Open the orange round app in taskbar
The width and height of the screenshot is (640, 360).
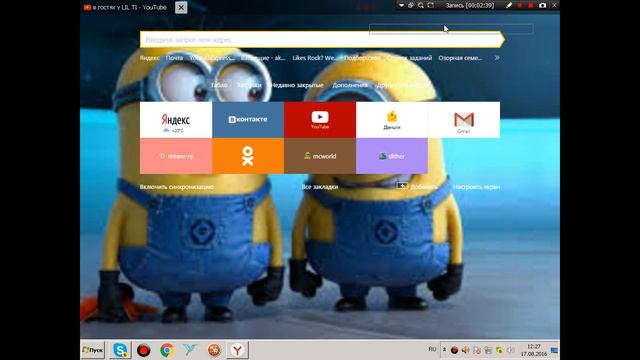point(214,350)
